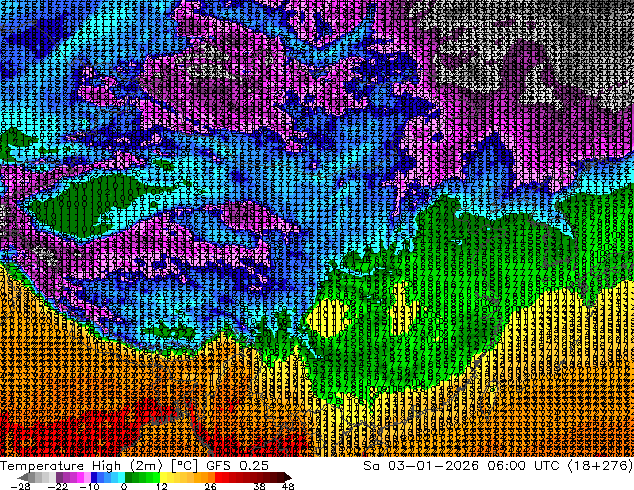Click the '0' legend value

click(x=124, y=486)
